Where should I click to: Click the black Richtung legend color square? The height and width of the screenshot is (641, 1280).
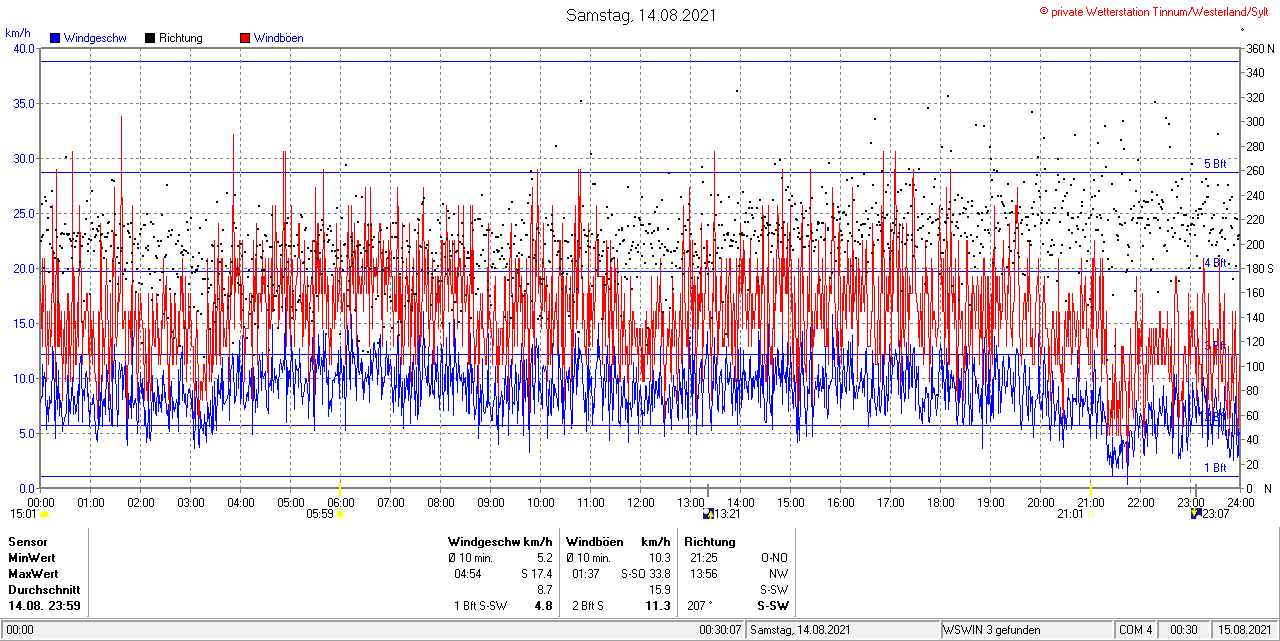150,38
